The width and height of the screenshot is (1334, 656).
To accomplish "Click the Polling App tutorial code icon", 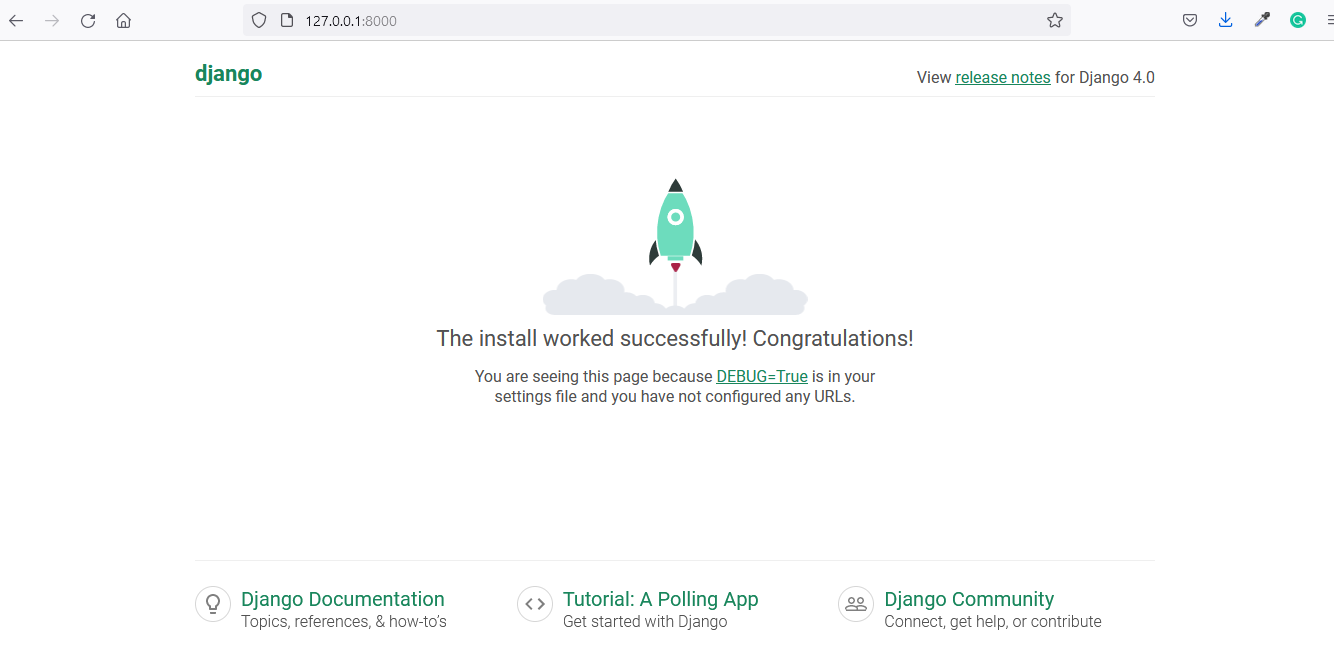I will [535, 604].
